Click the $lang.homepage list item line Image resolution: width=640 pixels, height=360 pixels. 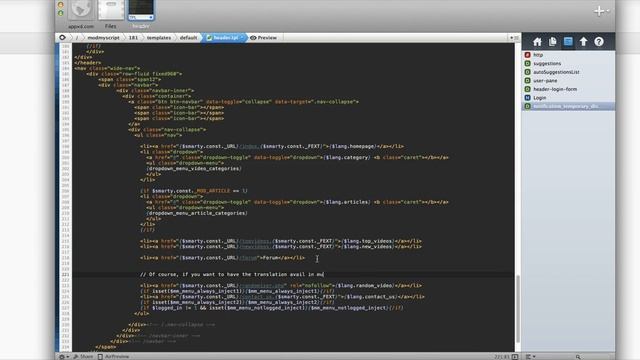tap(272, 146)
